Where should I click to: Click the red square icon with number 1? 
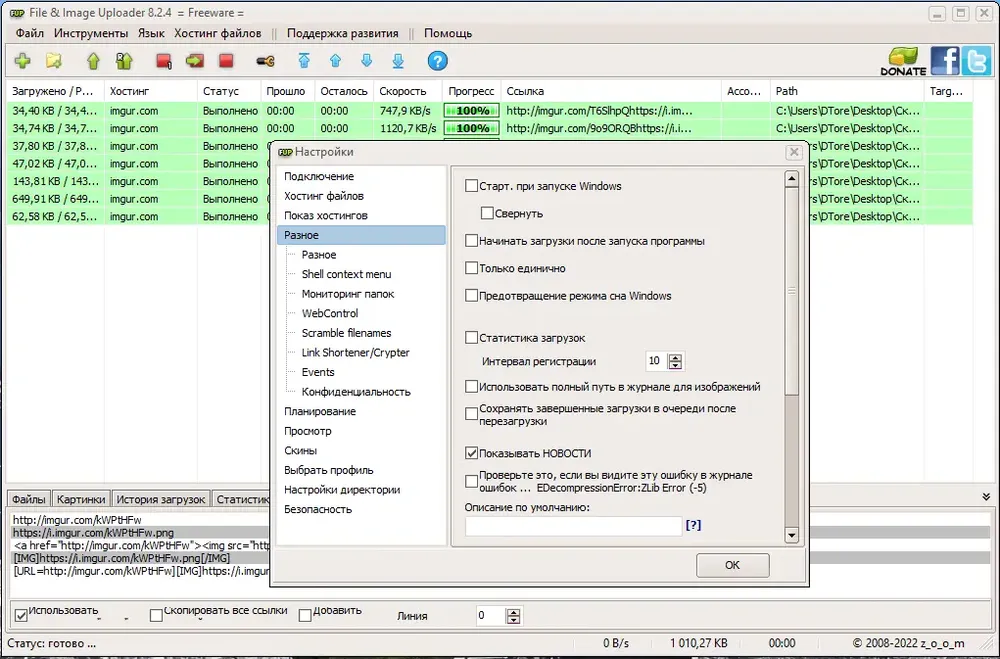pyautogui.click(x=164, y=61)
